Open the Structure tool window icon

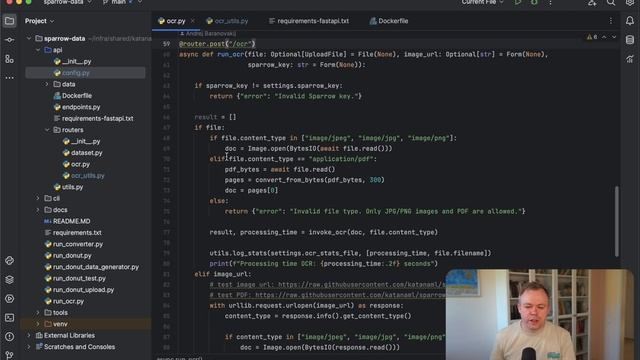(x=9, y=59)
